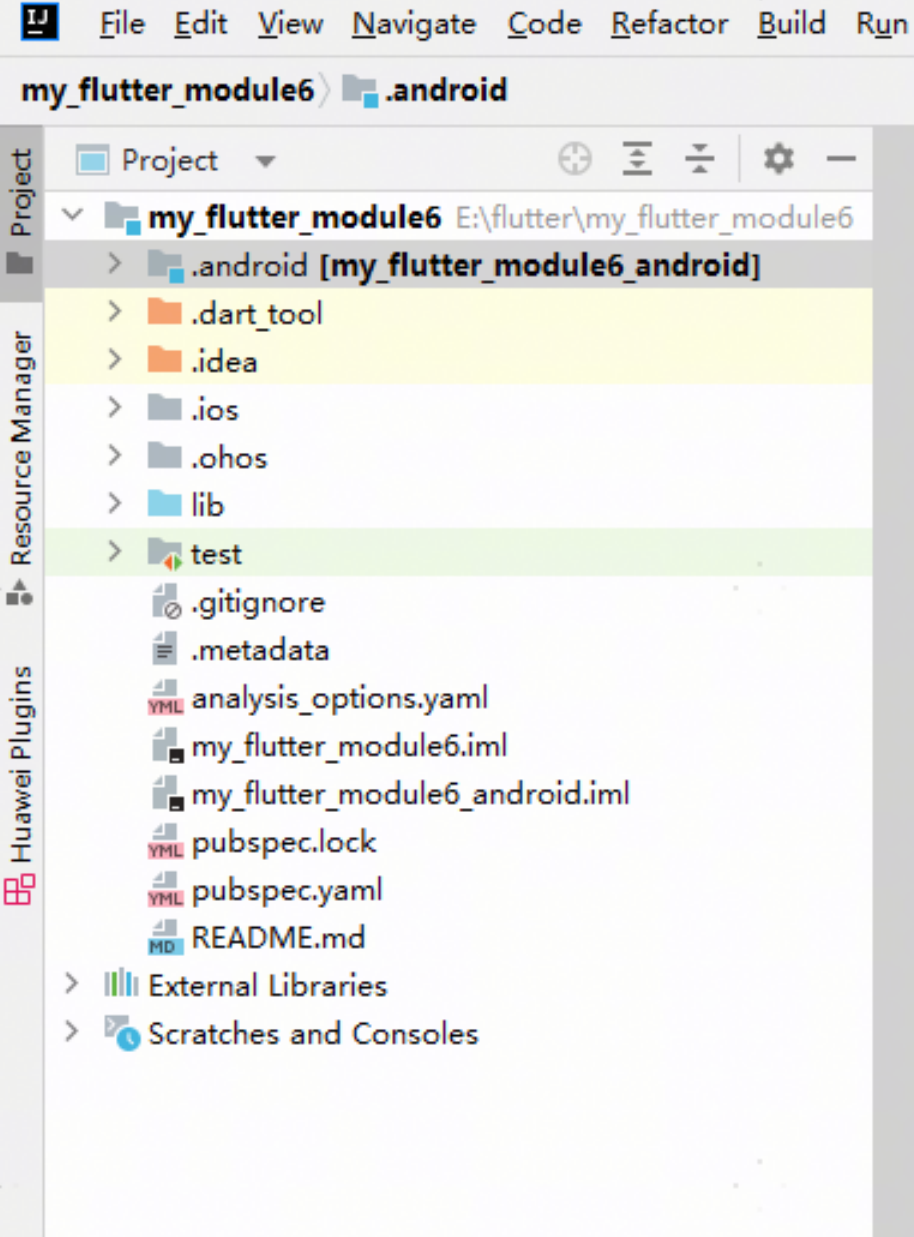This screenshot has width=914, height=1237.
Task: Open the Project panel gear settings icon
Action: [778, 158]
